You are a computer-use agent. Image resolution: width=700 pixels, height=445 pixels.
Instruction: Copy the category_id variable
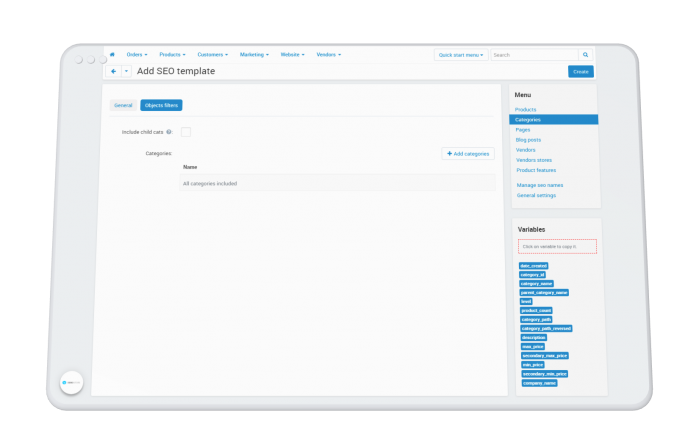[x=533, y=274]
